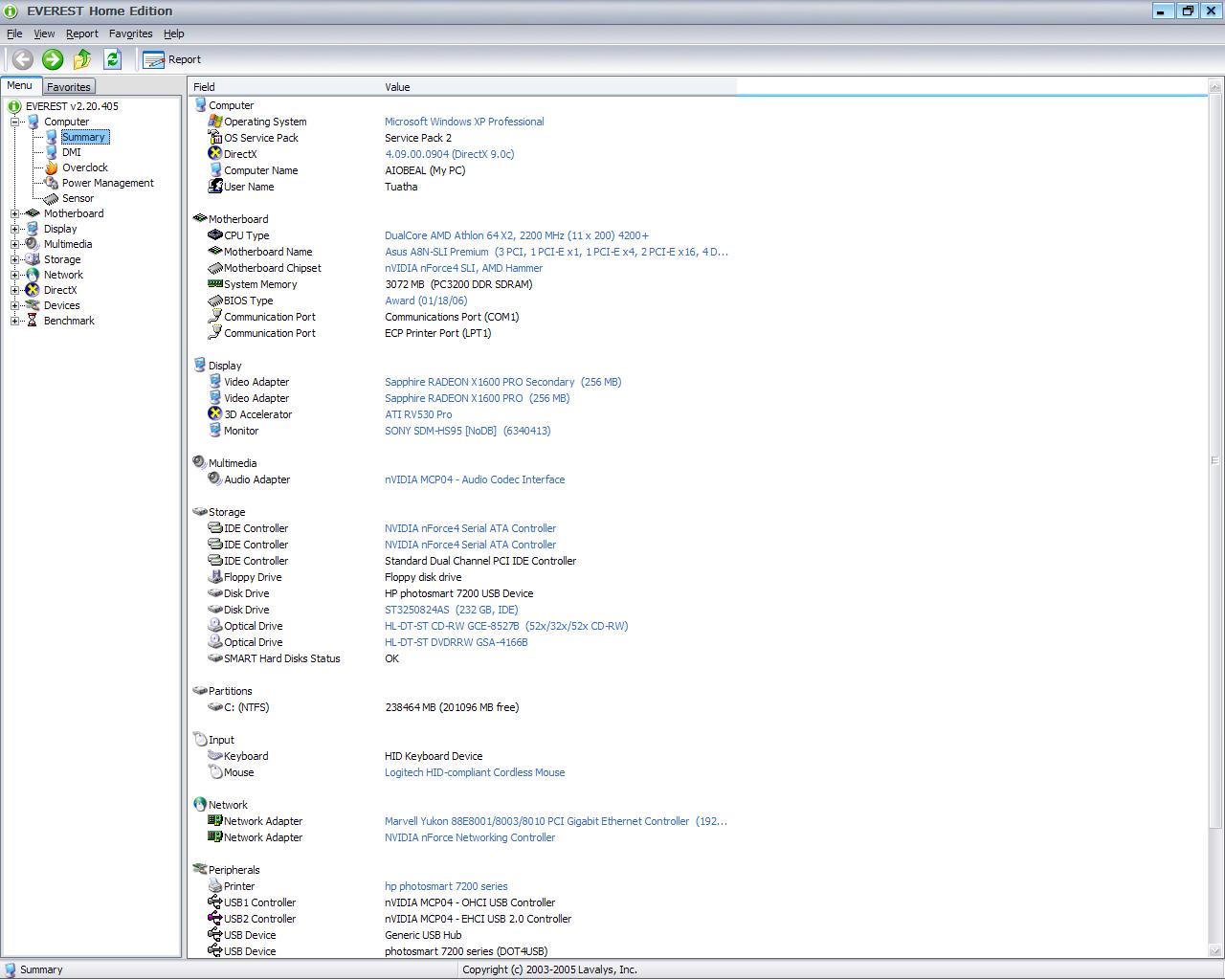This screenshot has width=1225, height=980.
Task: Open the View menu
Action: [44, 33]
